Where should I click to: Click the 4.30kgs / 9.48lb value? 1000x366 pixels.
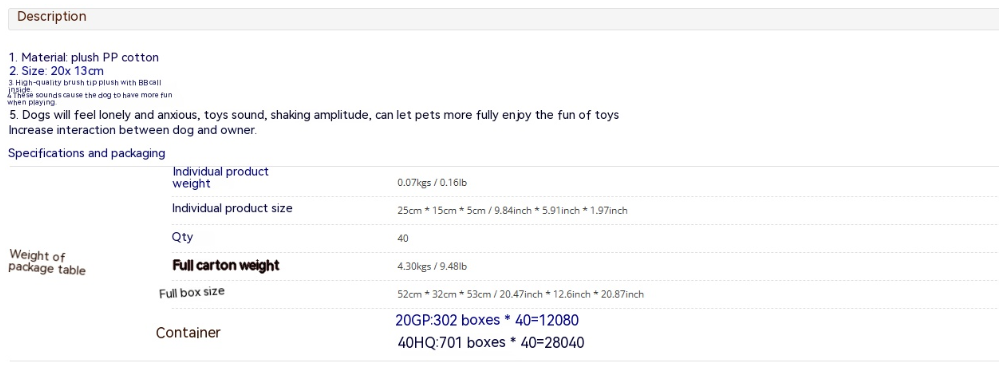[x=432, y=266]
